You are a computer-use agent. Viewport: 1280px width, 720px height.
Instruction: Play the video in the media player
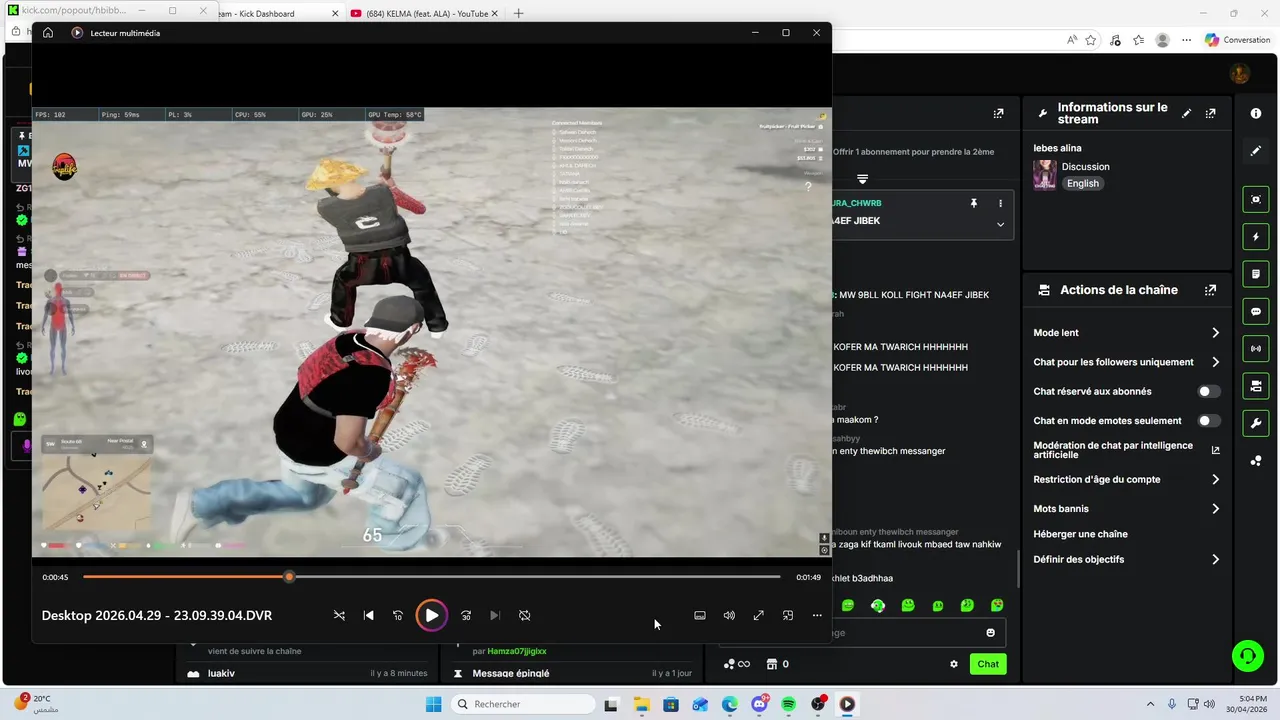431,615
